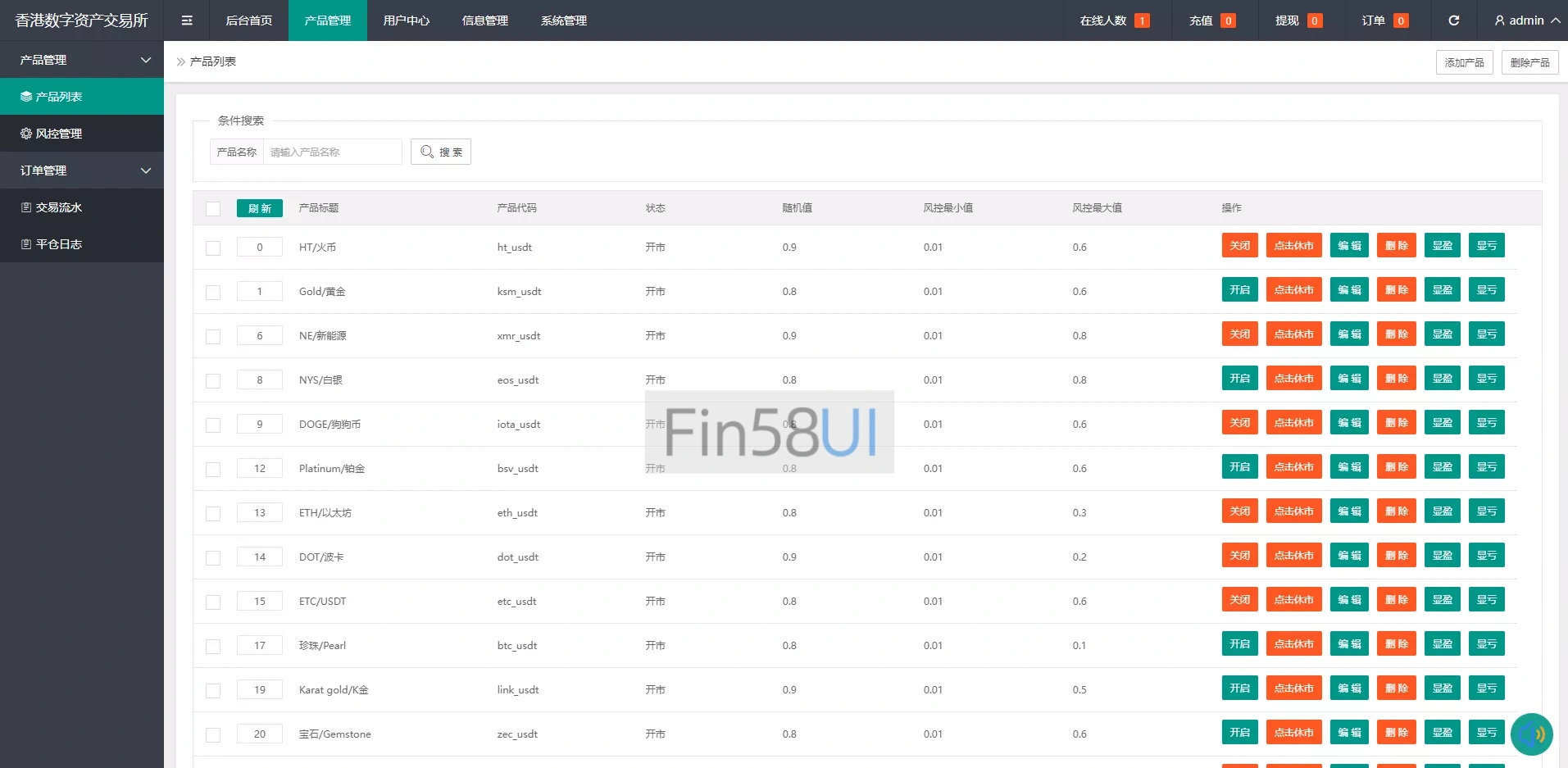This screenshot has width=1568, height=768.
Task: Switch to the 用户中心 top menu
Action: 406,20
